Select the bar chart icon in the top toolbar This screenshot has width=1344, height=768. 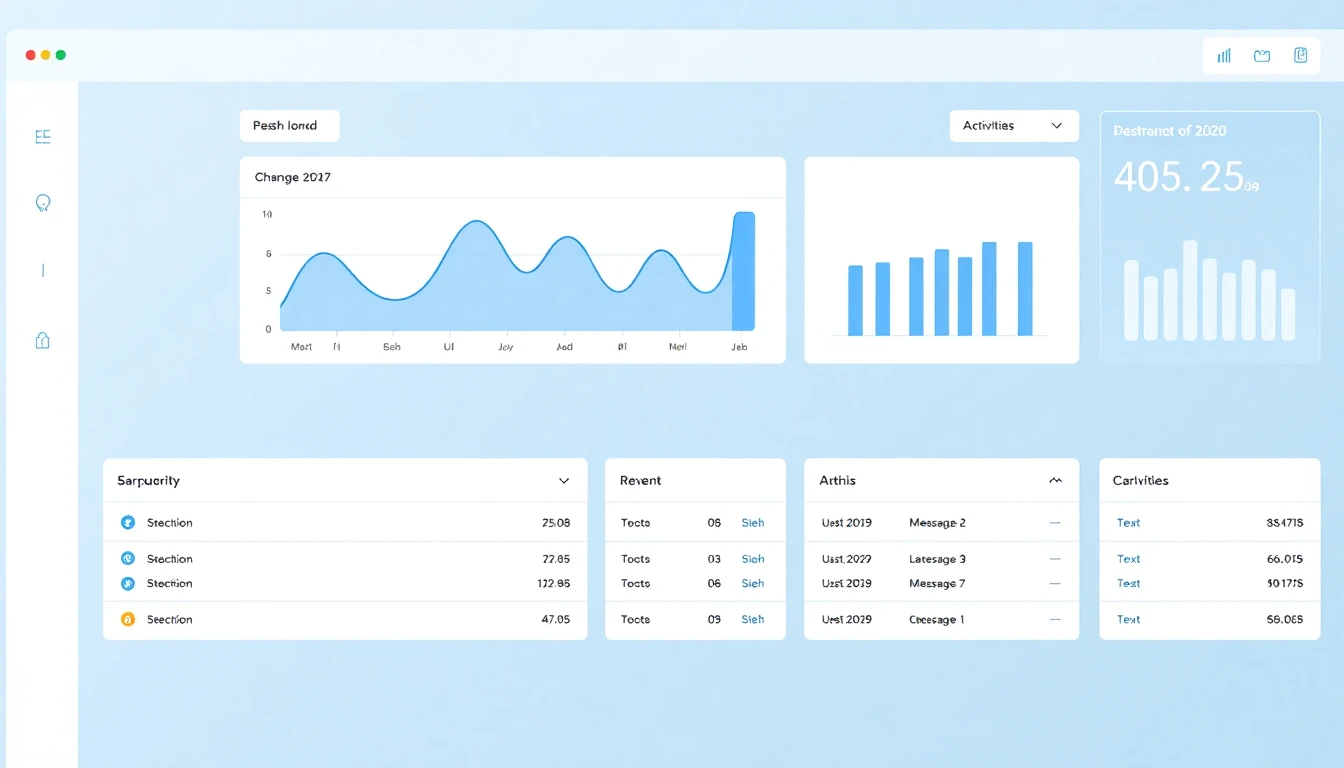click(x=1222, y=55)
